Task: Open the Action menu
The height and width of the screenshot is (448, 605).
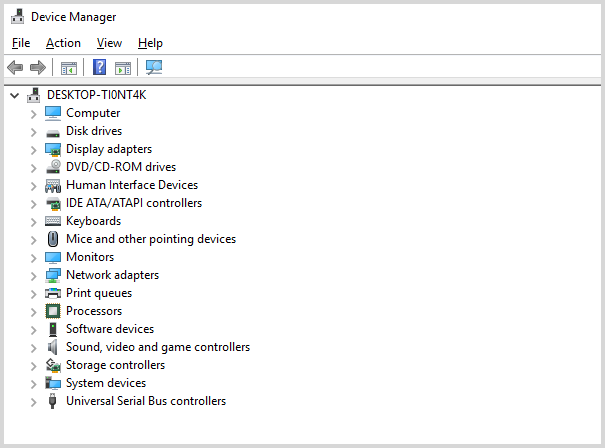Action: click(63, 43)
